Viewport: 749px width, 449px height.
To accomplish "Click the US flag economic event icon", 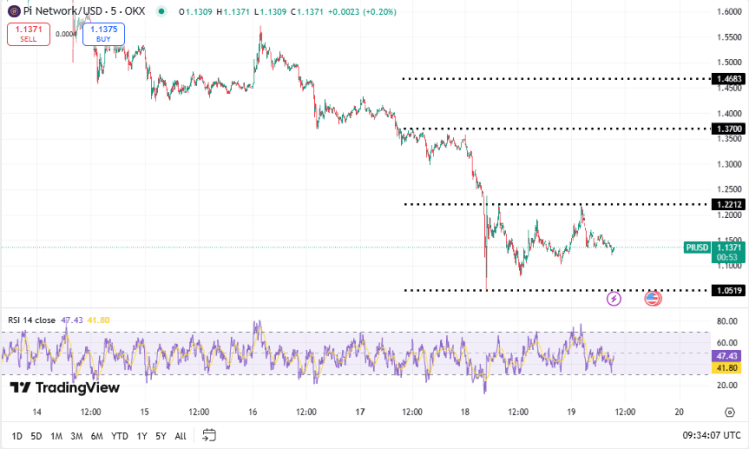I will coord(652,298).
